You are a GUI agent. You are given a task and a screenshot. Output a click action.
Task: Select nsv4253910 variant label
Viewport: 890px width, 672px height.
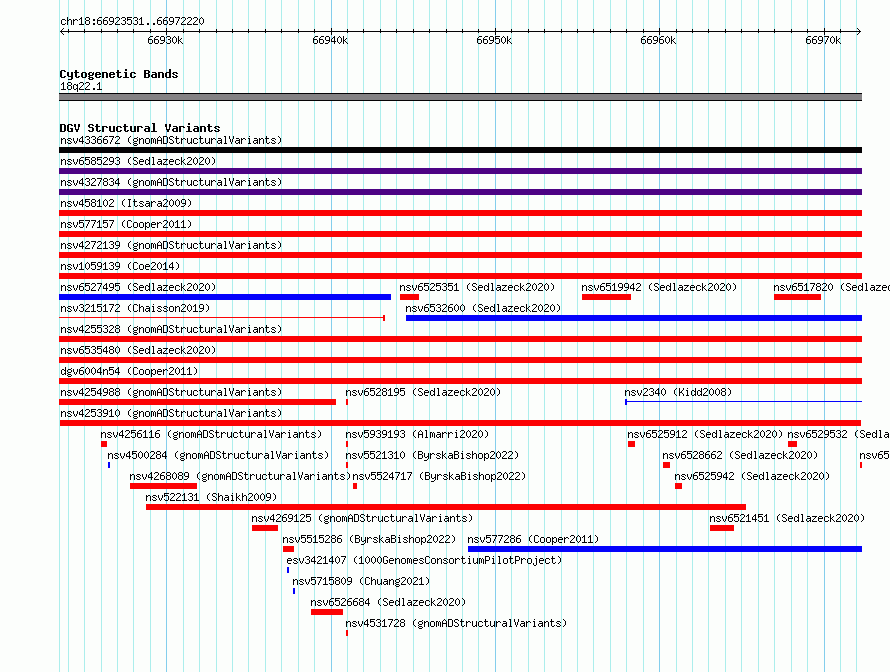(171, 413)
